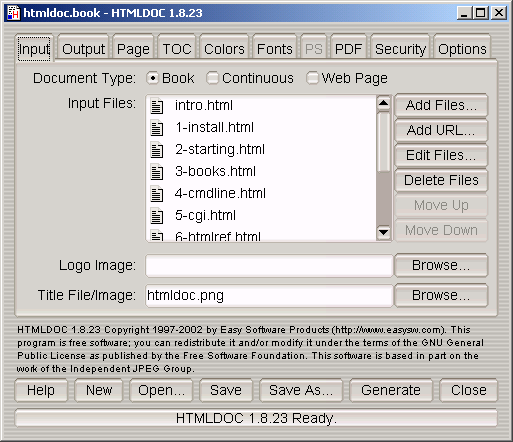Click the 5-cgi.html document icon
This screenshot has height=442, width=513.
click(x=157, y=216)
